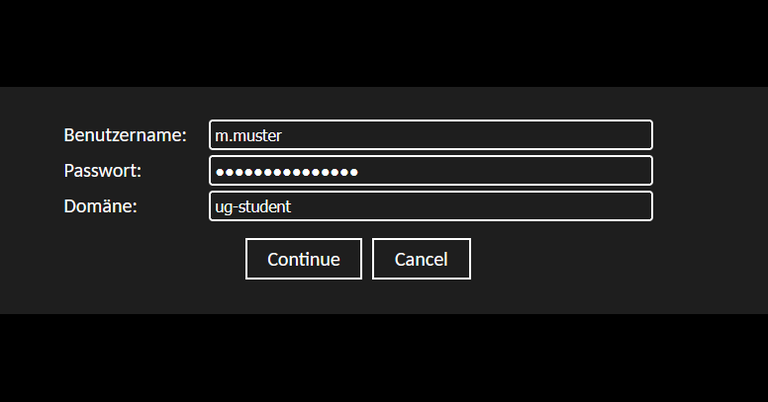The image size is (768, 402).
Task: Click the black area below the login panel
Action: click(384, 360)
